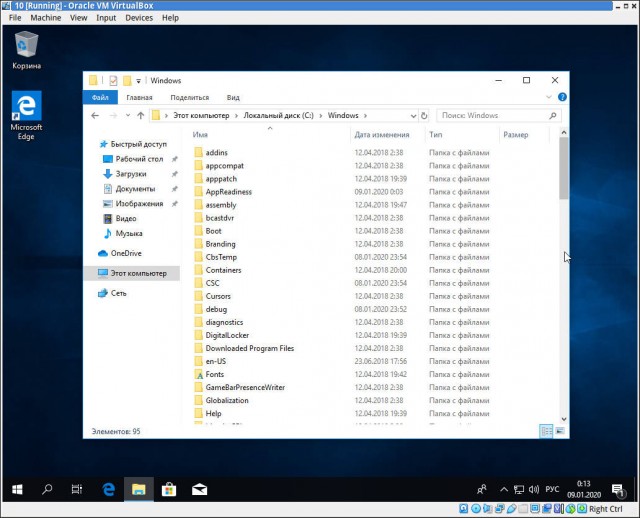Viewport: 640px width, 518px height.
Task: Go up one level with Up arrow
Action: (x=140, y=116)
